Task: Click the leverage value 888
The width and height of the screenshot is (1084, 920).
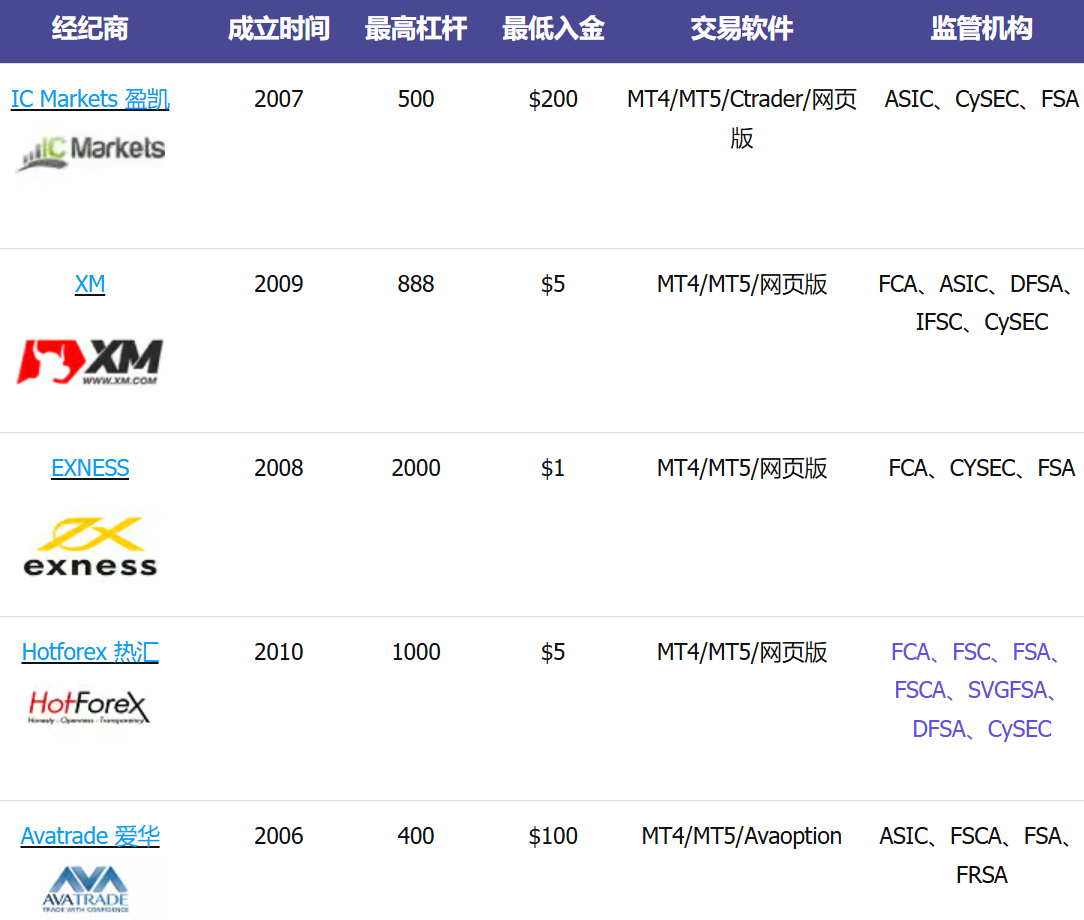Action: tap(415, 284)
